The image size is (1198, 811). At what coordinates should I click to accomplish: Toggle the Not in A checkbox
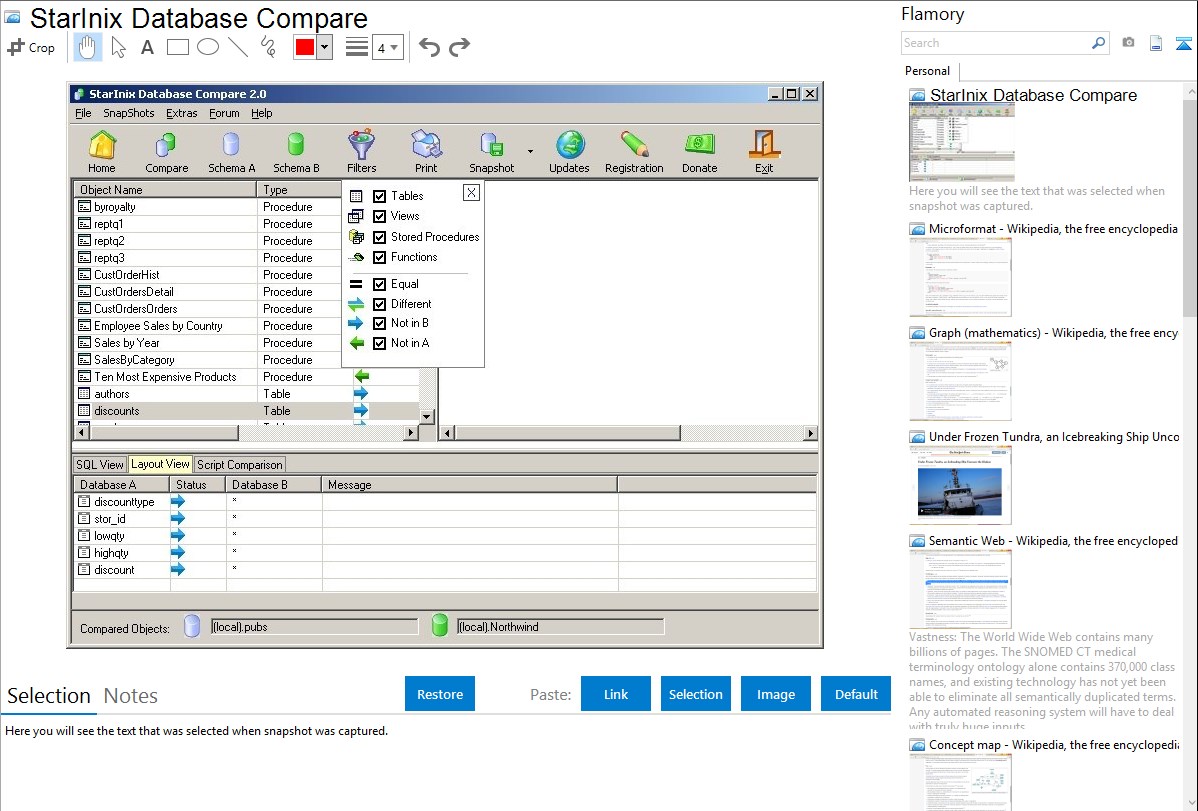click(380, 344)
